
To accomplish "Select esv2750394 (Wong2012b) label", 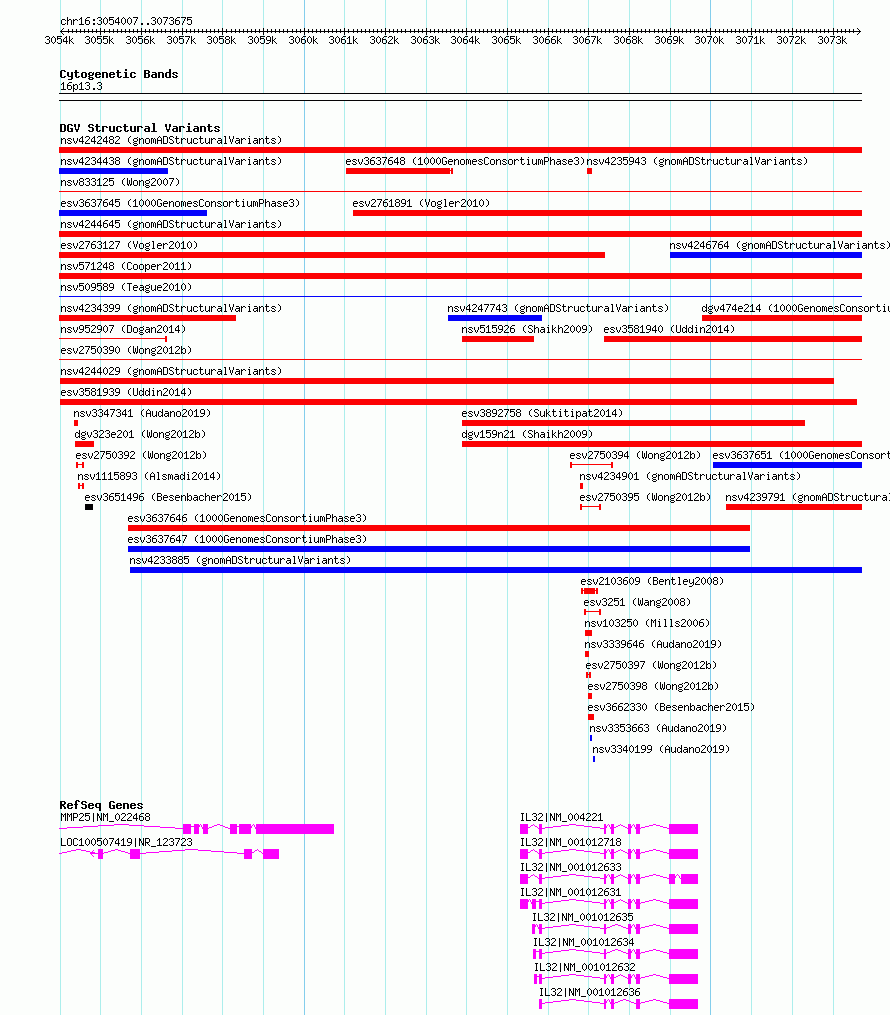I will point(635,456).
